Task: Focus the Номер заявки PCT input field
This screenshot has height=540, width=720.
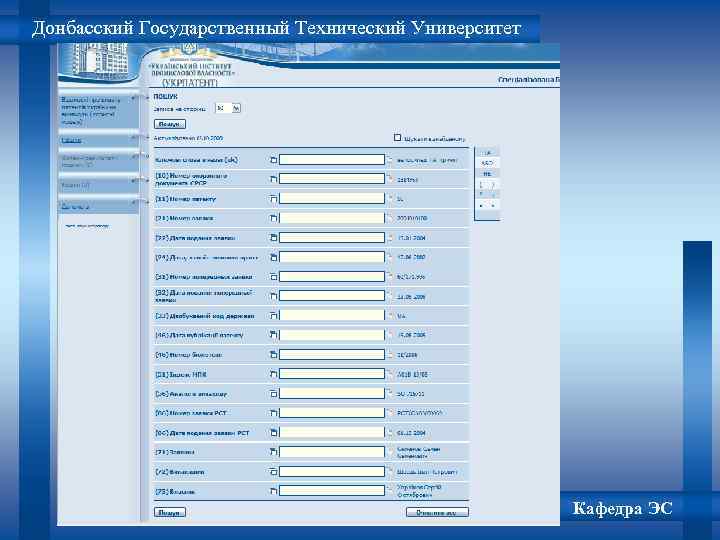Action: coord(332,413)
